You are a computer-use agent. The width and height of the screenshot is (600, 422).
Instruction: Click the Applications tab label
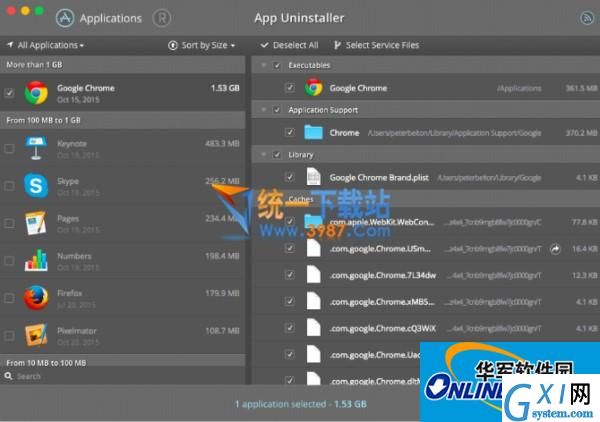point(111,18)
